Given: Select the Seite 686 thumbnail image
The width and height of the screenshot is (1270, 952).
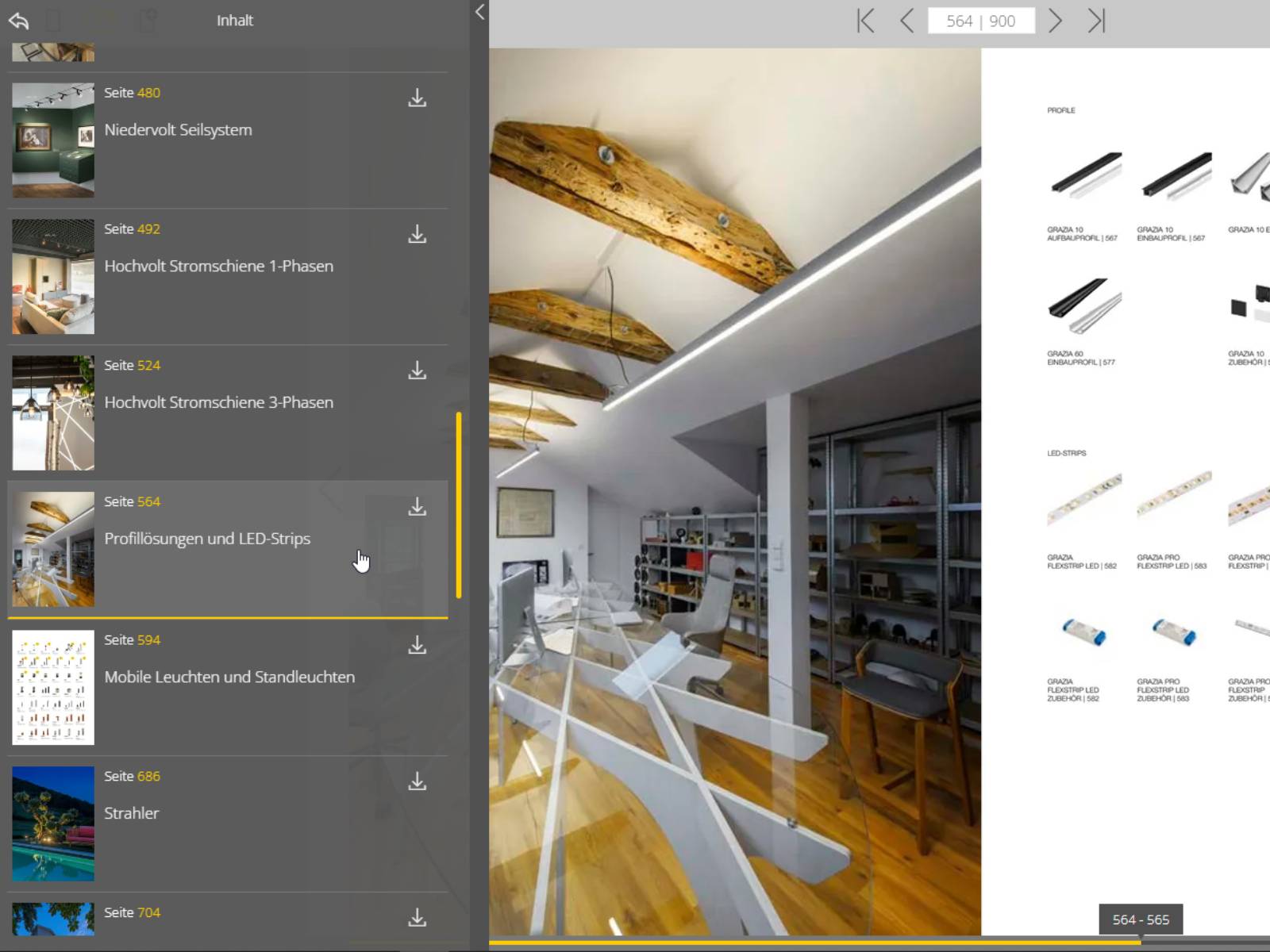Looking at the screenshot, I should point(53,824).
